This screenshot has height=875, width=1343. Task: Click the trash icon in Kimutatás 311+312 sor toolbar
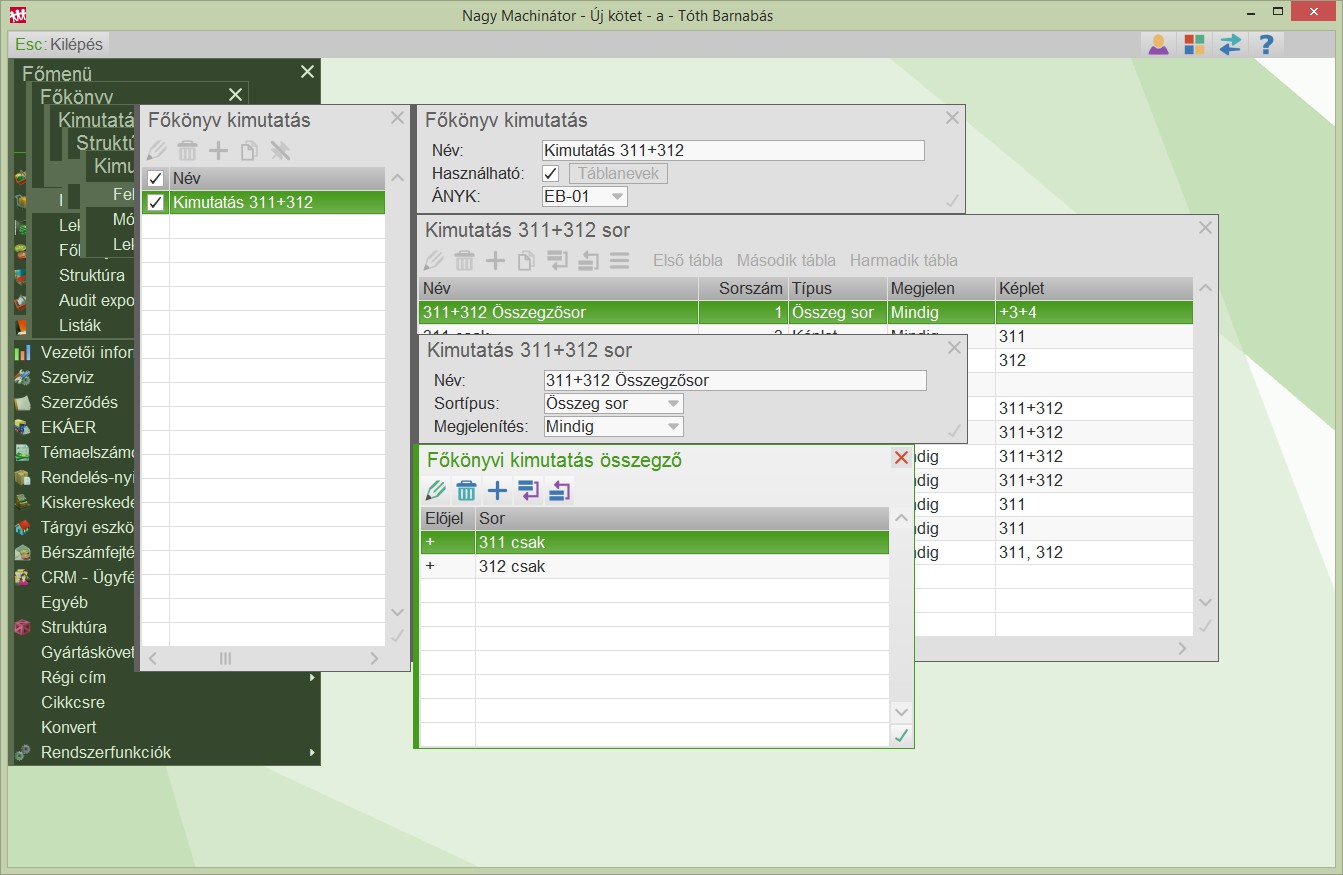pyautogui.click(x=464, y=261)
